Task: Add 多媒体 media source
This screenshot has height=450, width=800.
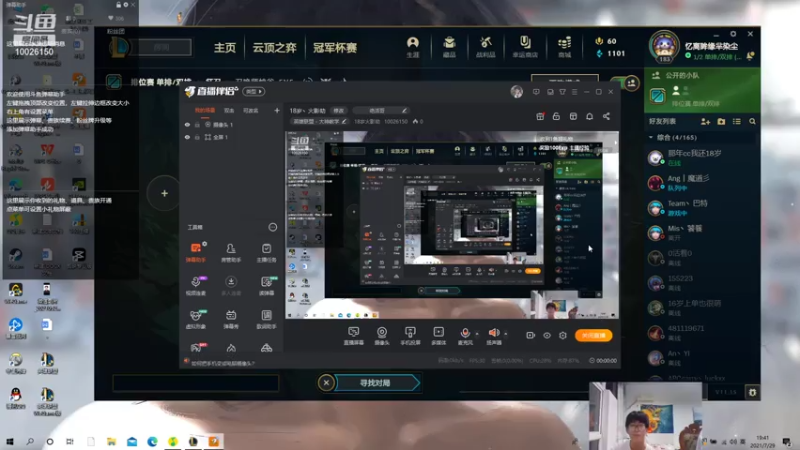Action: [438, 336]
